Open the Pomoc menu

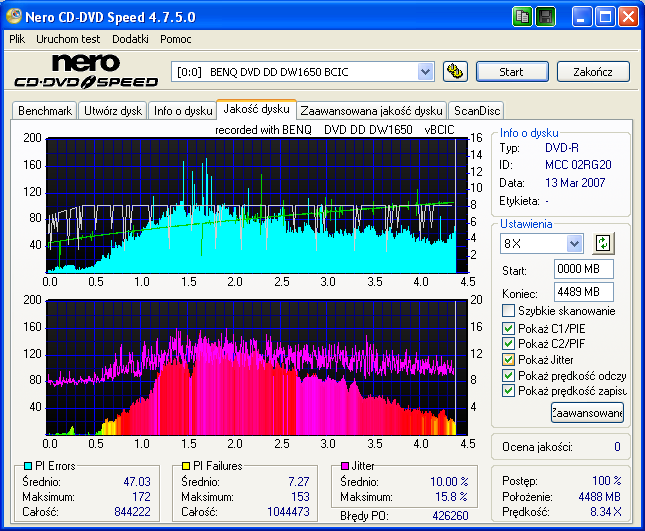(176, 39)
